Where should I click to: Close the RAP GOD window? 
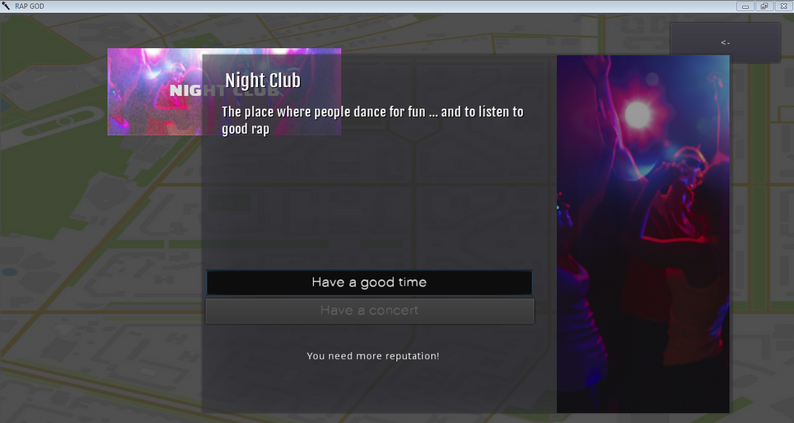coord(783,6)
